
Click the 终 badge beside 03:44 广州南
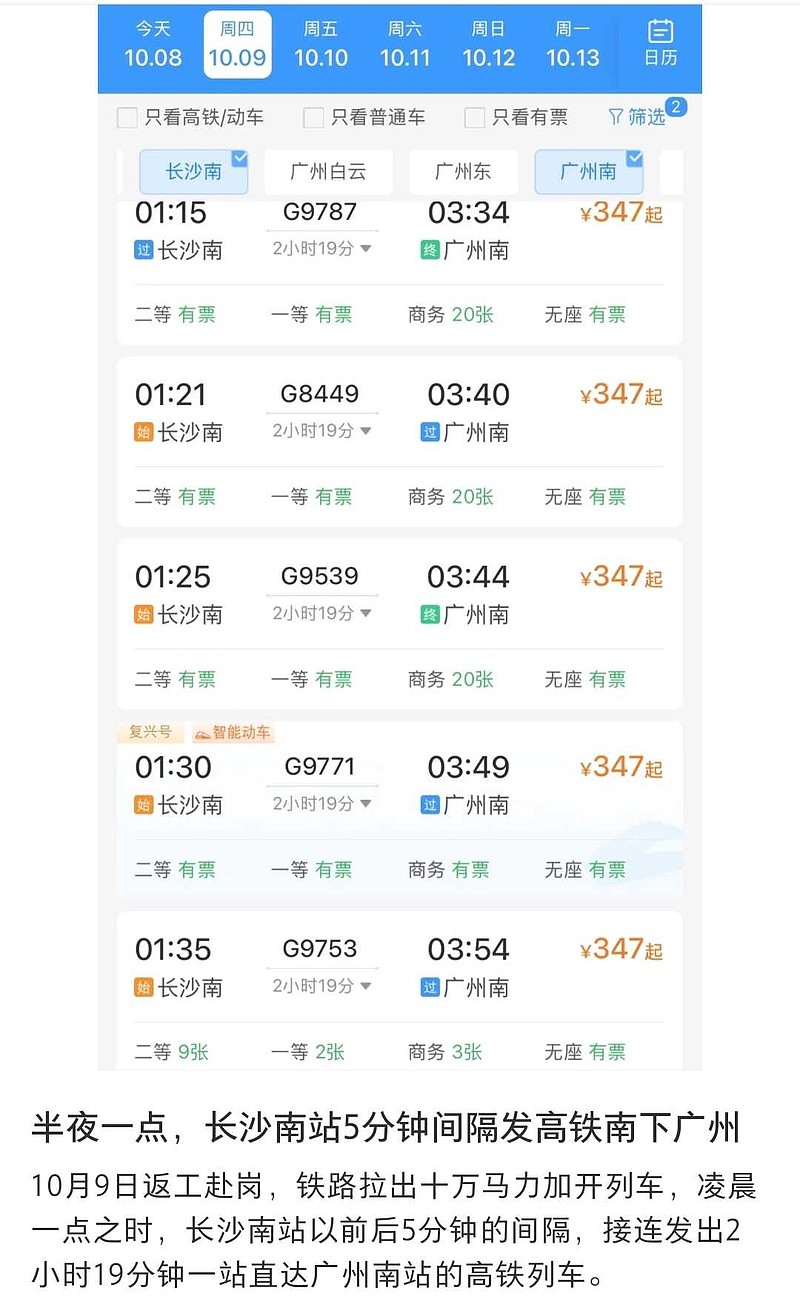[430, 614]
